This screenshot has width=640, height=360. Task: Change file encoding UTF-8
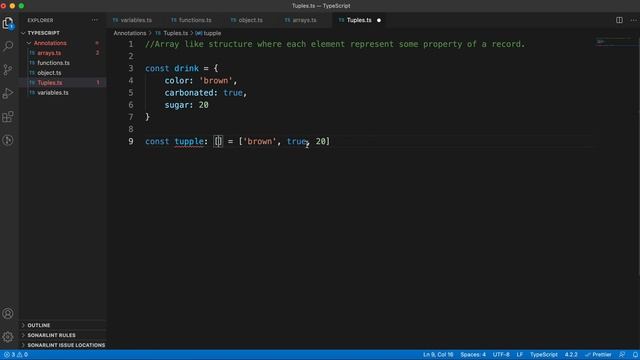tap(501, 355)
